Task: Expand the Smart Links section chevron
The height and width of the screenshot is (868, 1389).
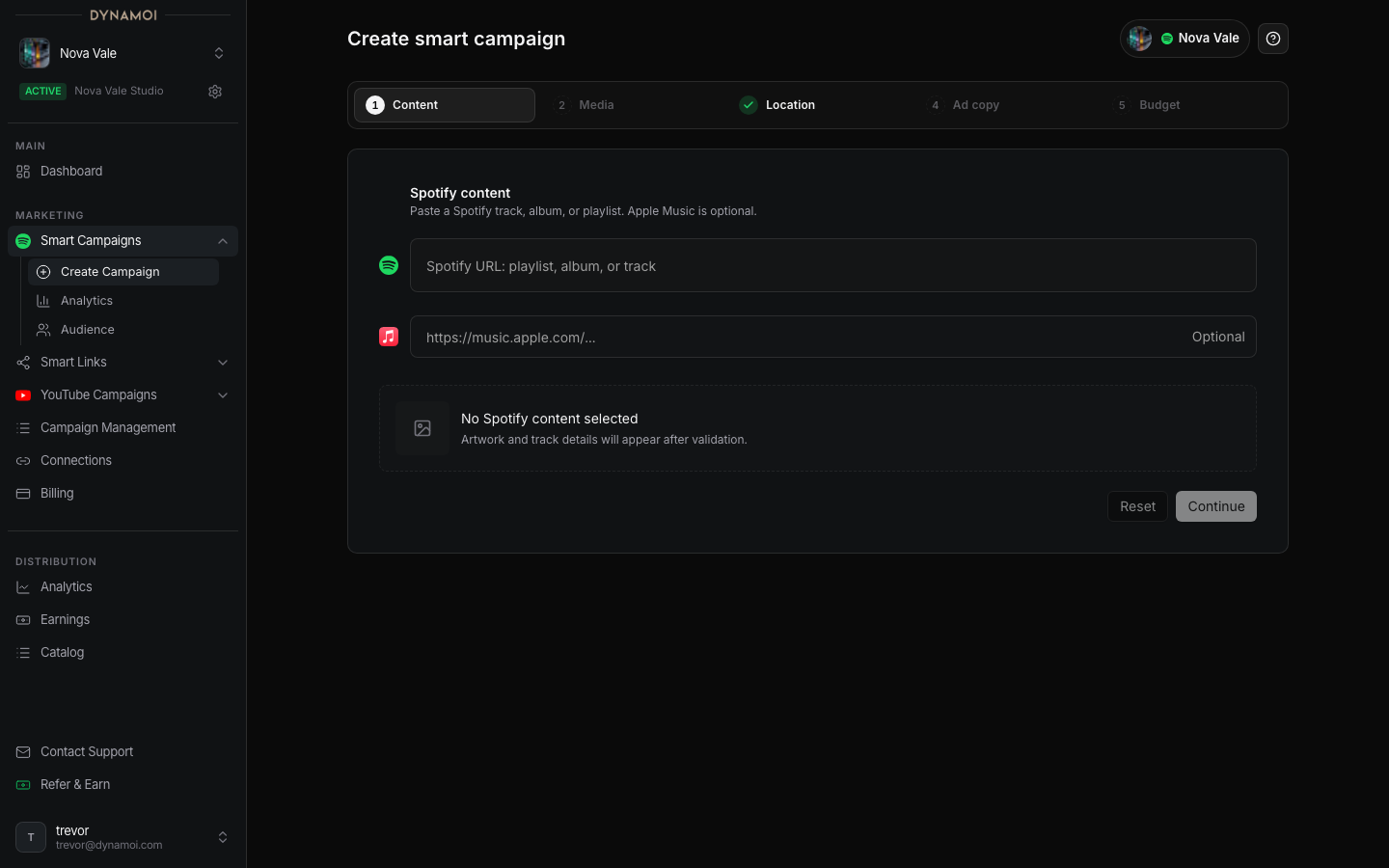Action: (x=223, y=363)
